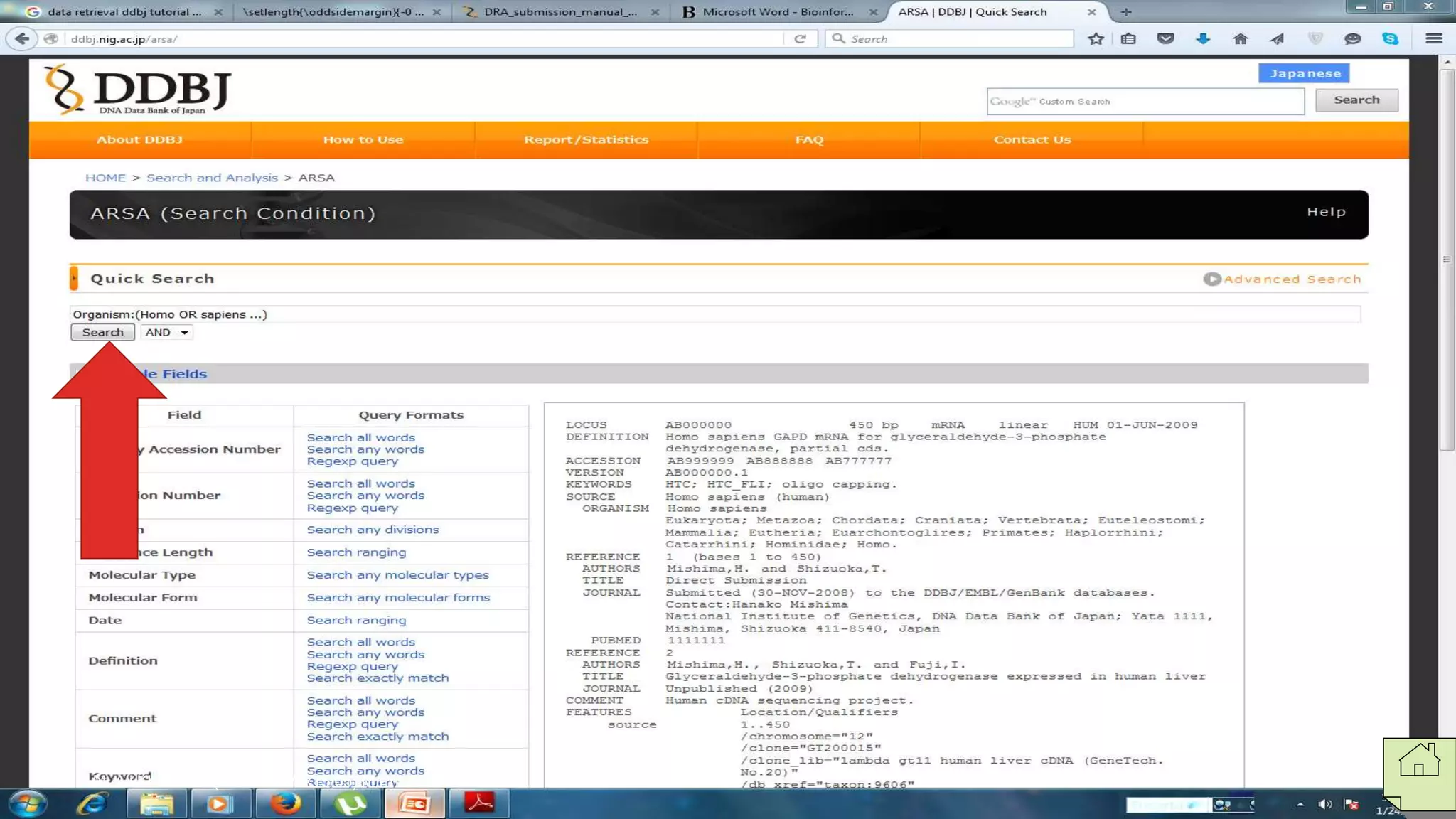Open the downloads arrow icon
The width and height of the screenshot is (1456, 819).
[1203, 38]
